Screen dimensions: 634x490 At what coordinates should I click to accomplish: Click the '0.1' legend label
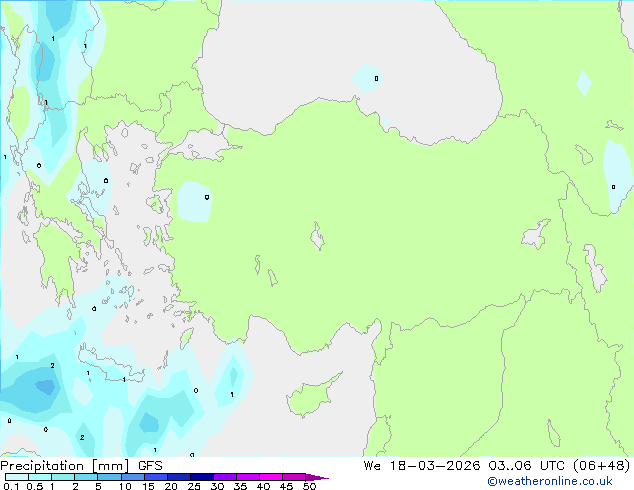[x=11, y=486]
